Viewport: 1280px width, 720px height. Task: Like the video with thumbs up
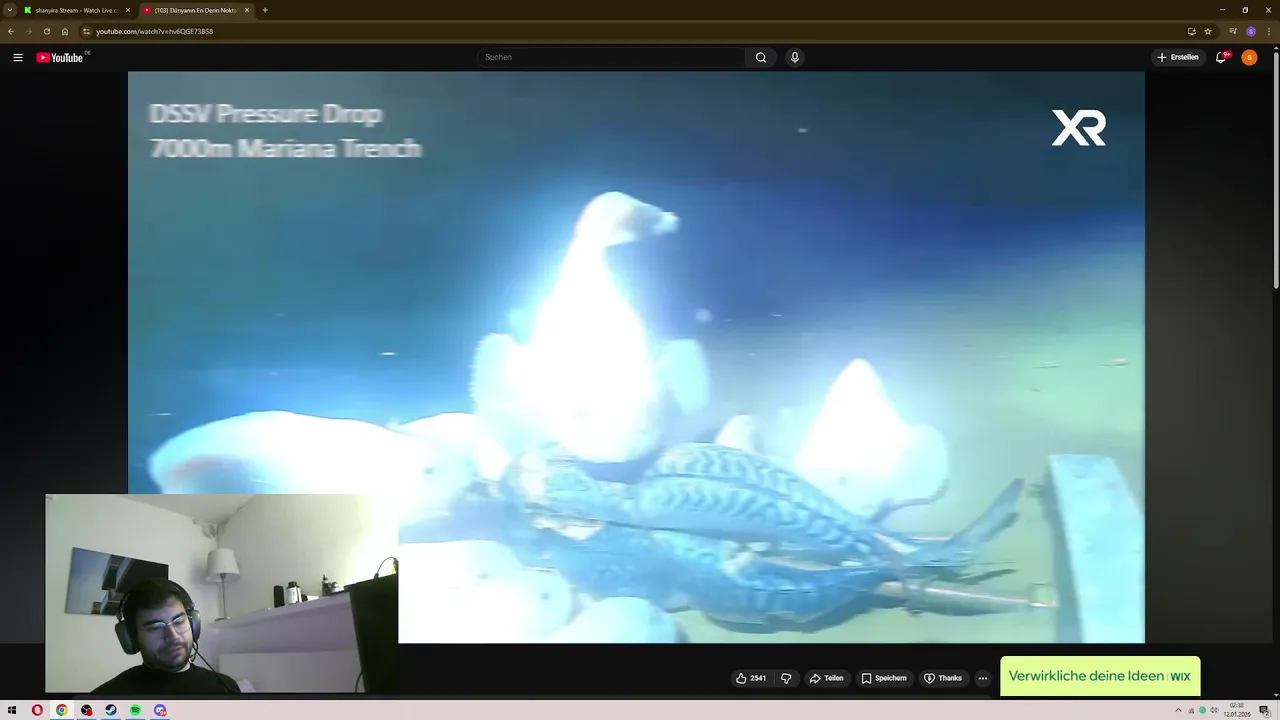click(x=751, y=678)
